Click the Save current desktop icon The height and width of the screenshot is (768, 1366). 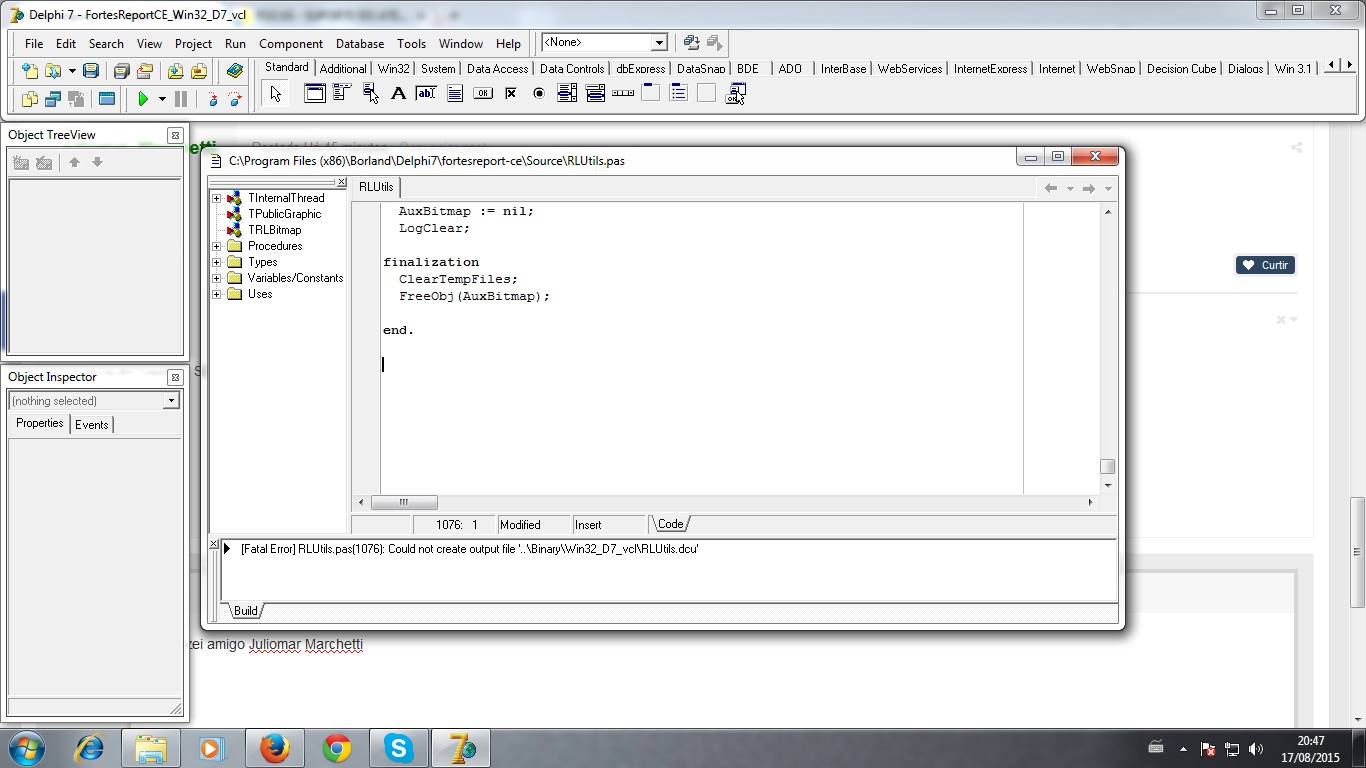pyautogui.click(x=691, y=42)
